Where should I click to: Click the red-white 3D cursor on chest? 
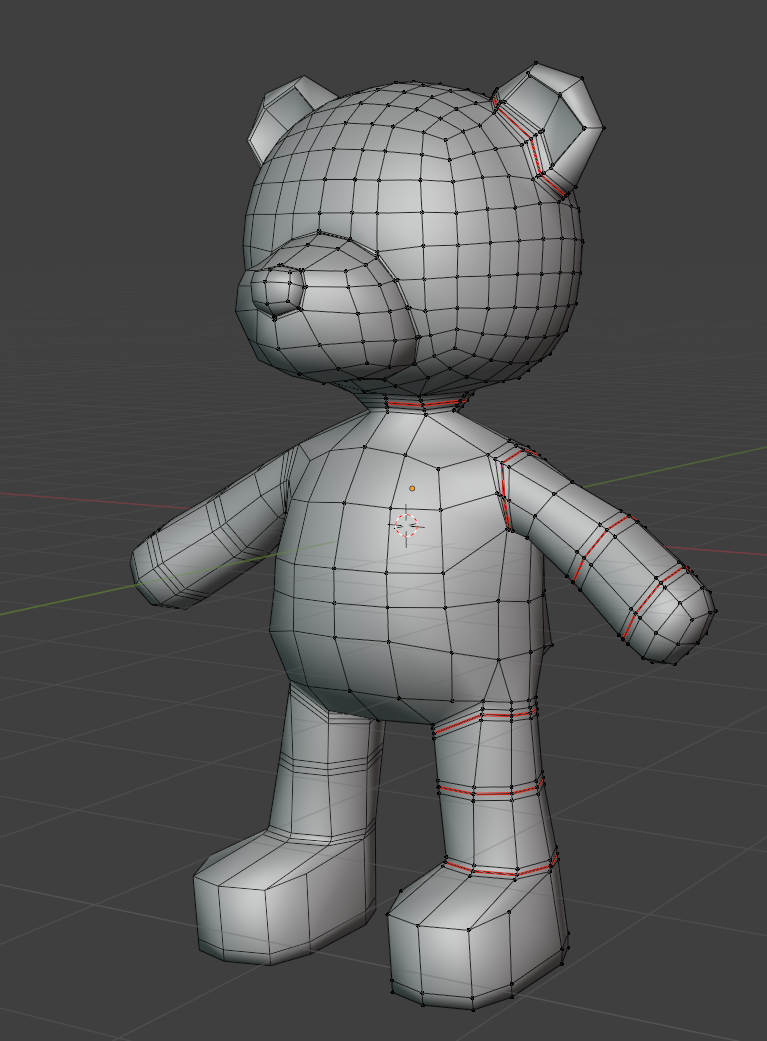pyautogui.click(x=406, y=525)
